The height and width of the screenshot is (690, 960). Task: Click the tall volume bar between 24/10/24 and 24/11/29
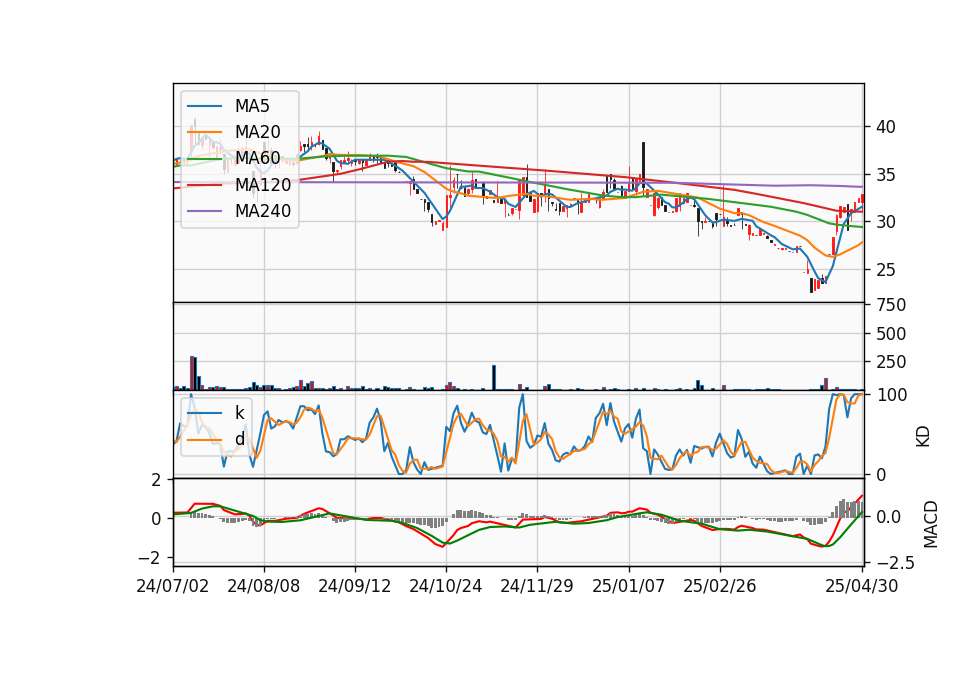[x=494, y=378]
